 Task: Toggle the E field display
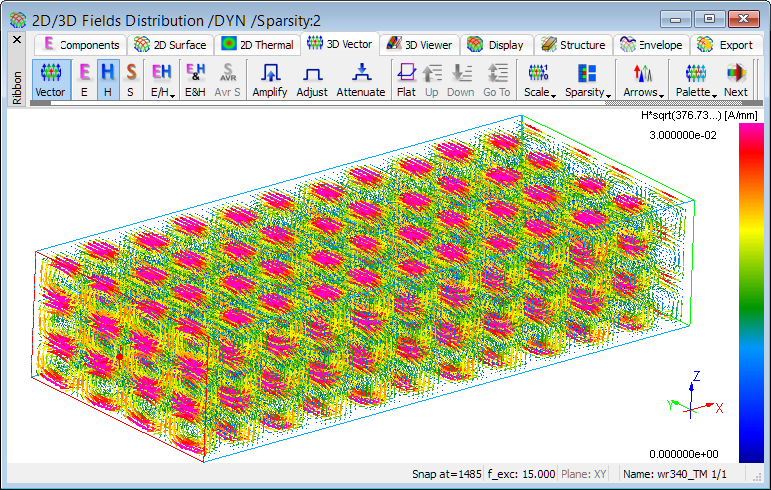click(x=84, y=80)
